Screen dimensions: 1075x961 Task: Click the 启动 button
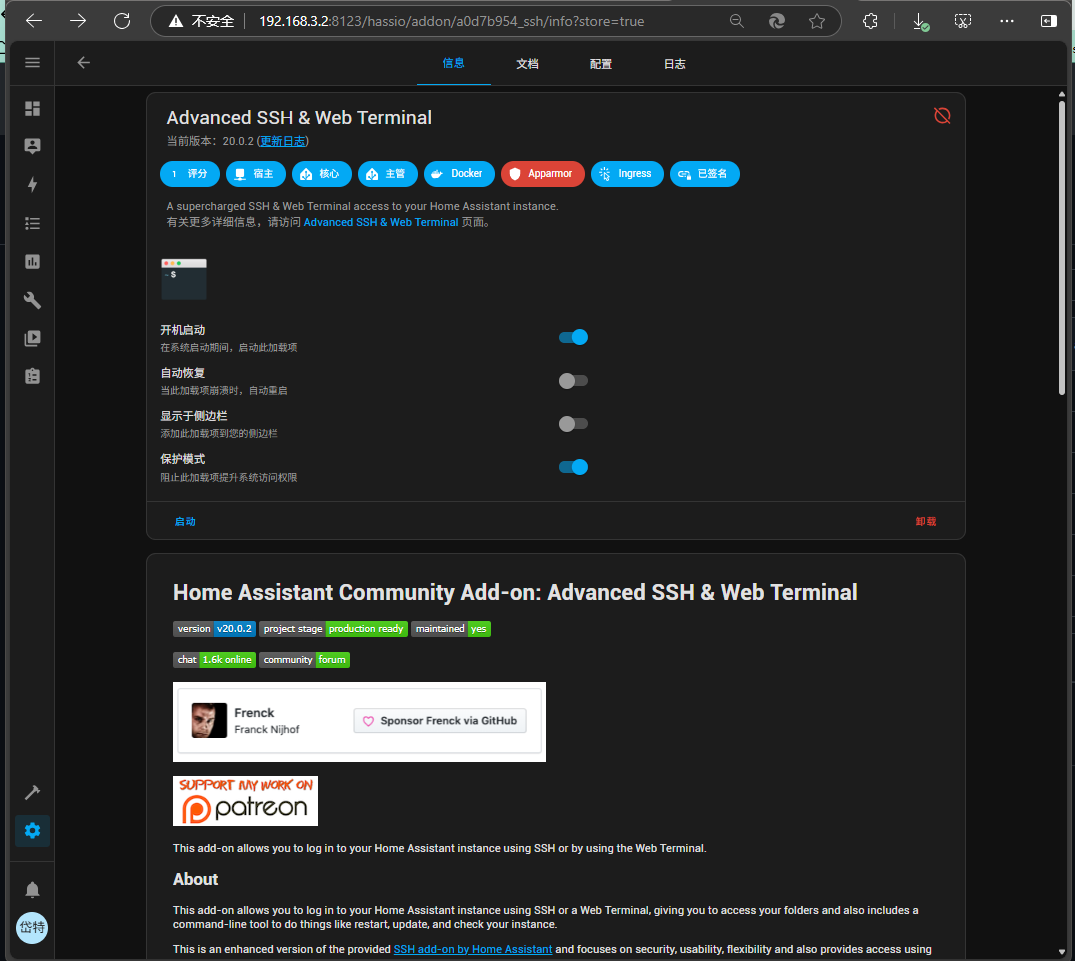[185, 522]
